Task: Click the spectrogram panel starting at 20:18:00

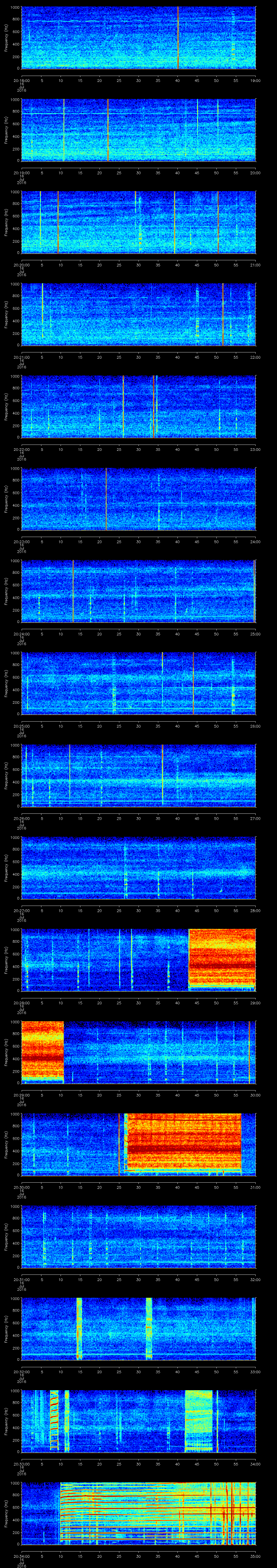Action: (139, 38)
